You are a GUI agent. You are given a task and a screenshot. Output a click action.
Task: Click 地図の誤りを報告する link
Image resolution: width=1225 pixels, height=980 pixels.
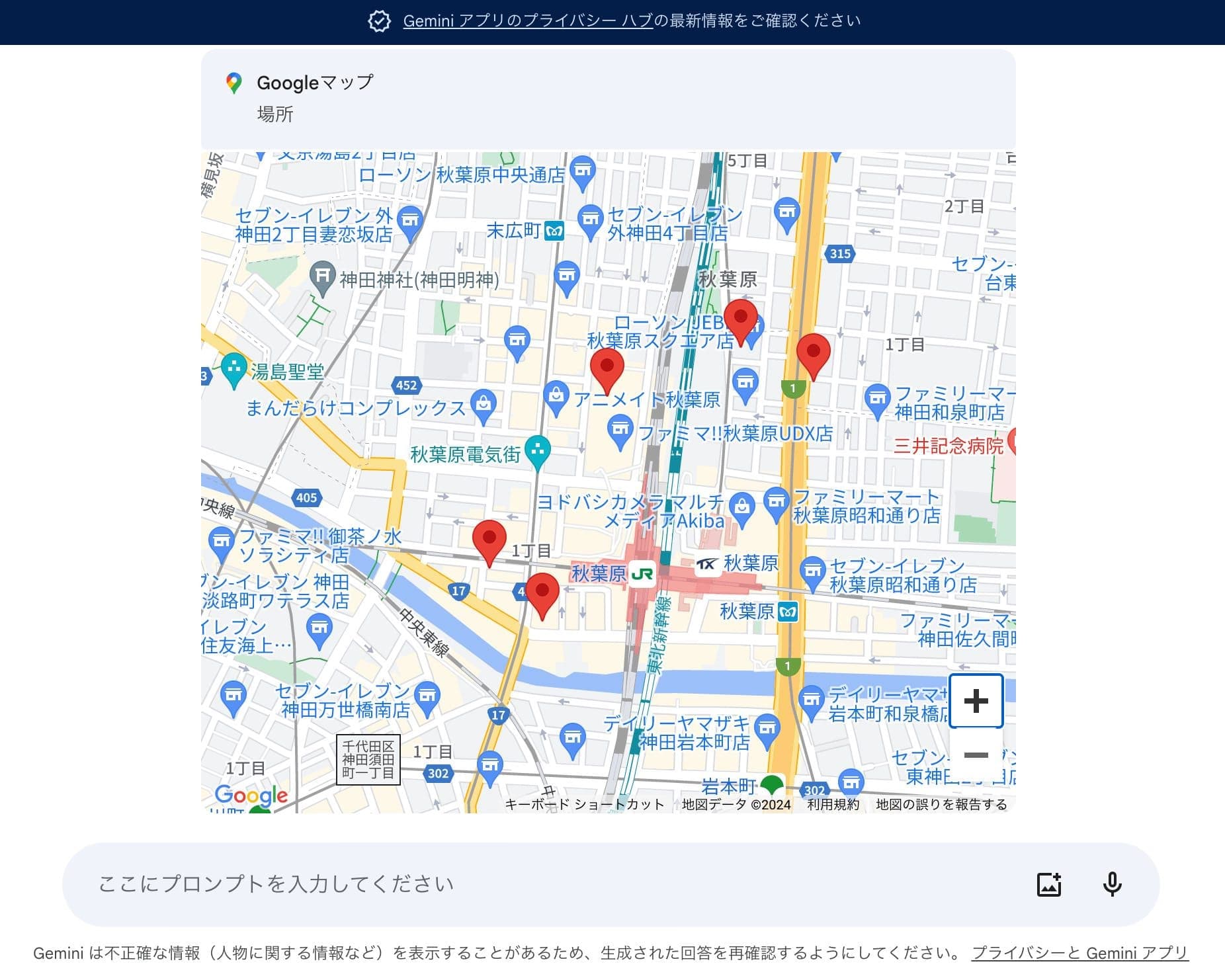tap(941, 804)
